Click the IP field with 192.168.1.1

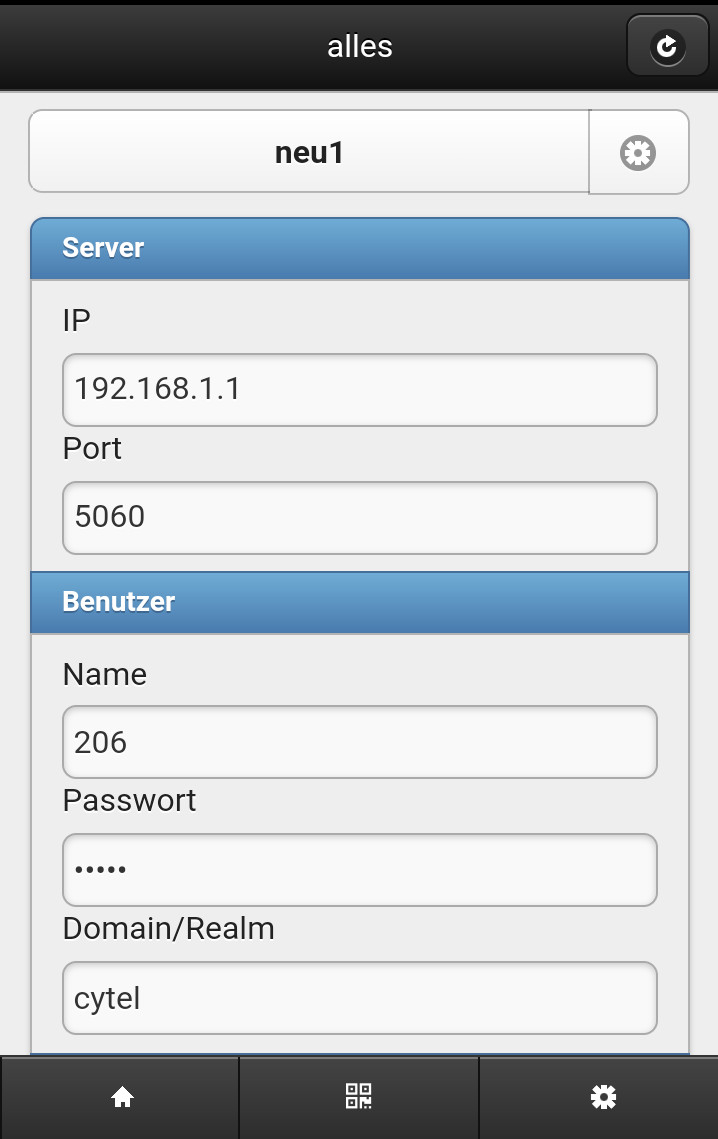pos(360,389)
